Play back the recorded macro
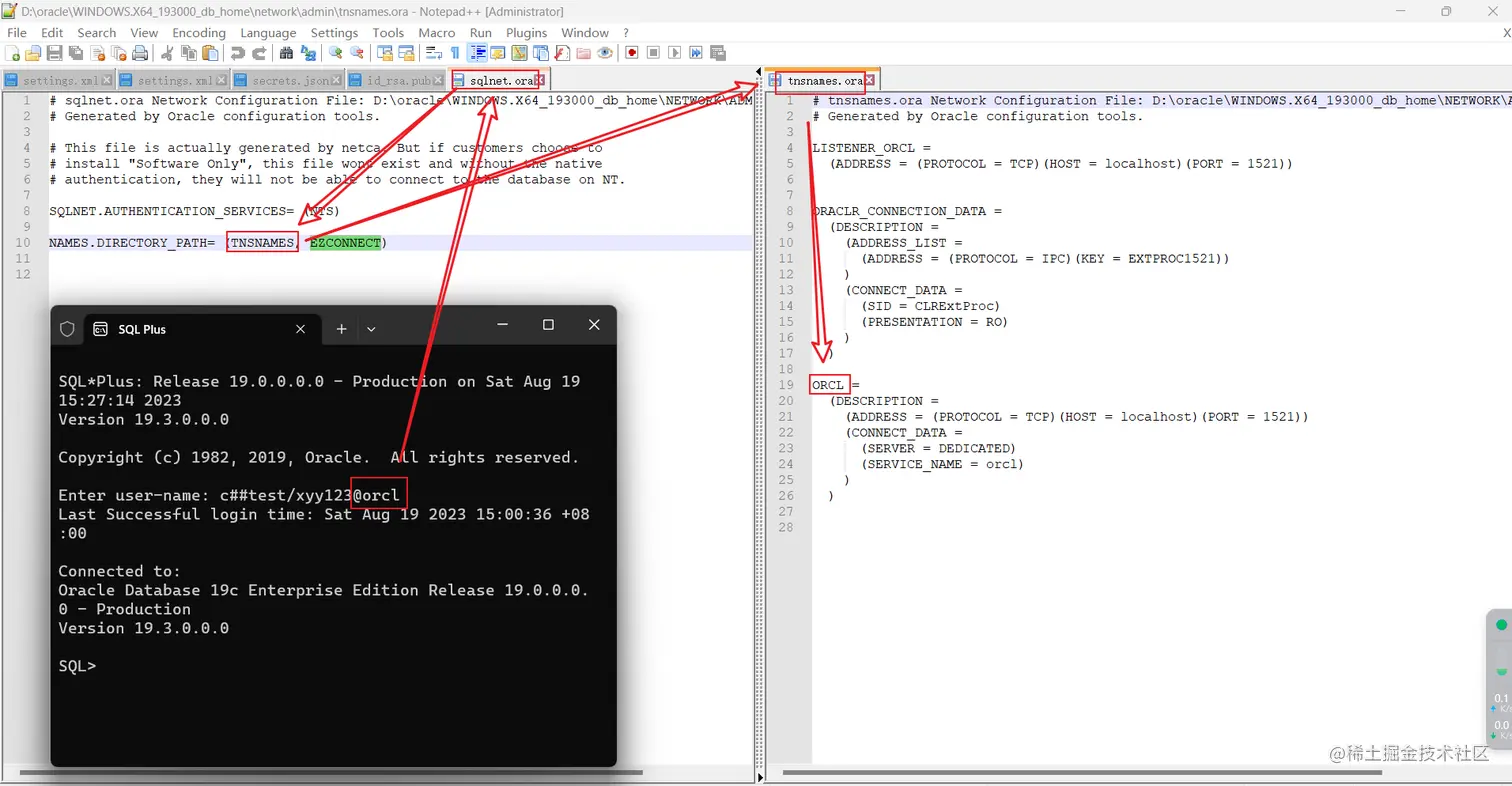This screenshot has width=1512, height=786. (x=675, y=53)
